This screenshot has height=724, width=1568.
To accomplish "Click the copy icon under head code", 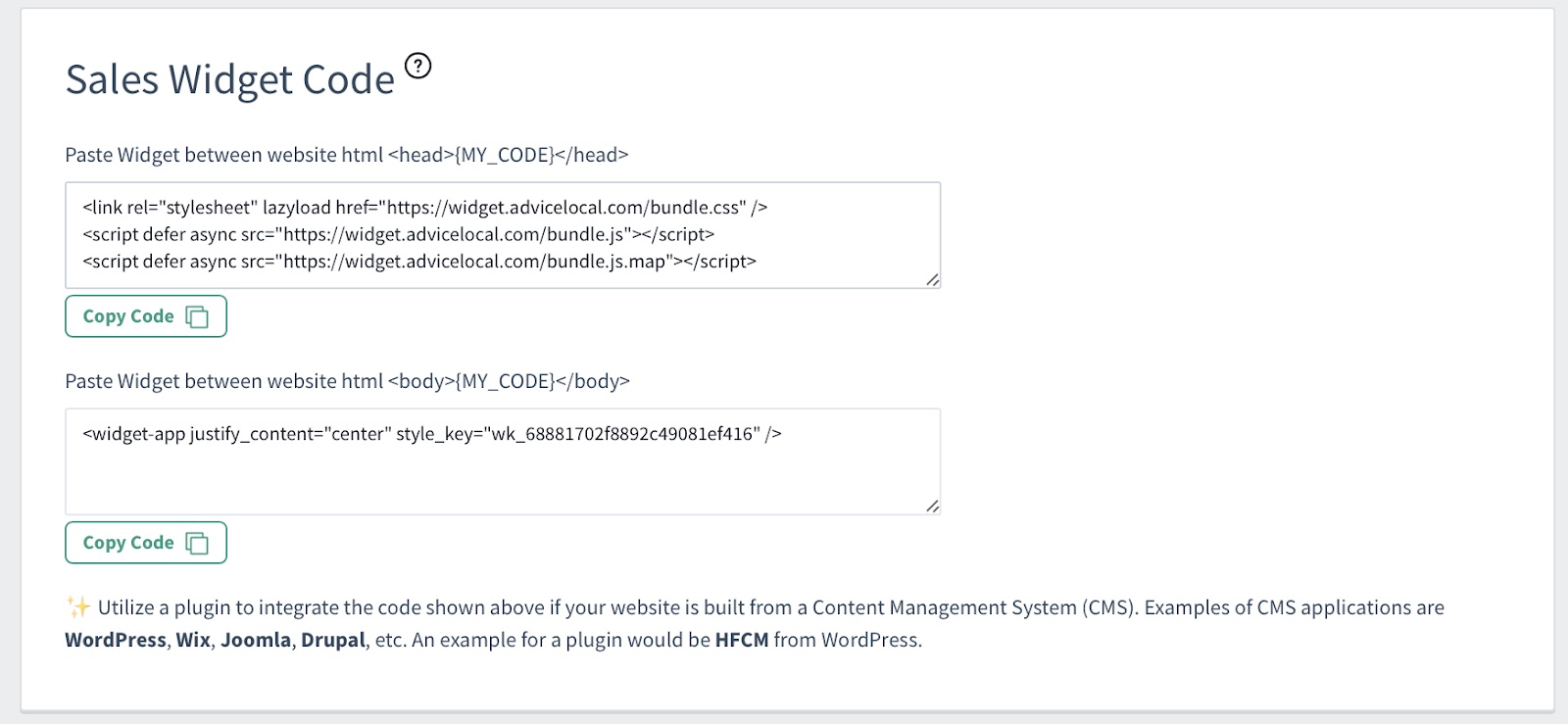I will click(x=197, y=316).
